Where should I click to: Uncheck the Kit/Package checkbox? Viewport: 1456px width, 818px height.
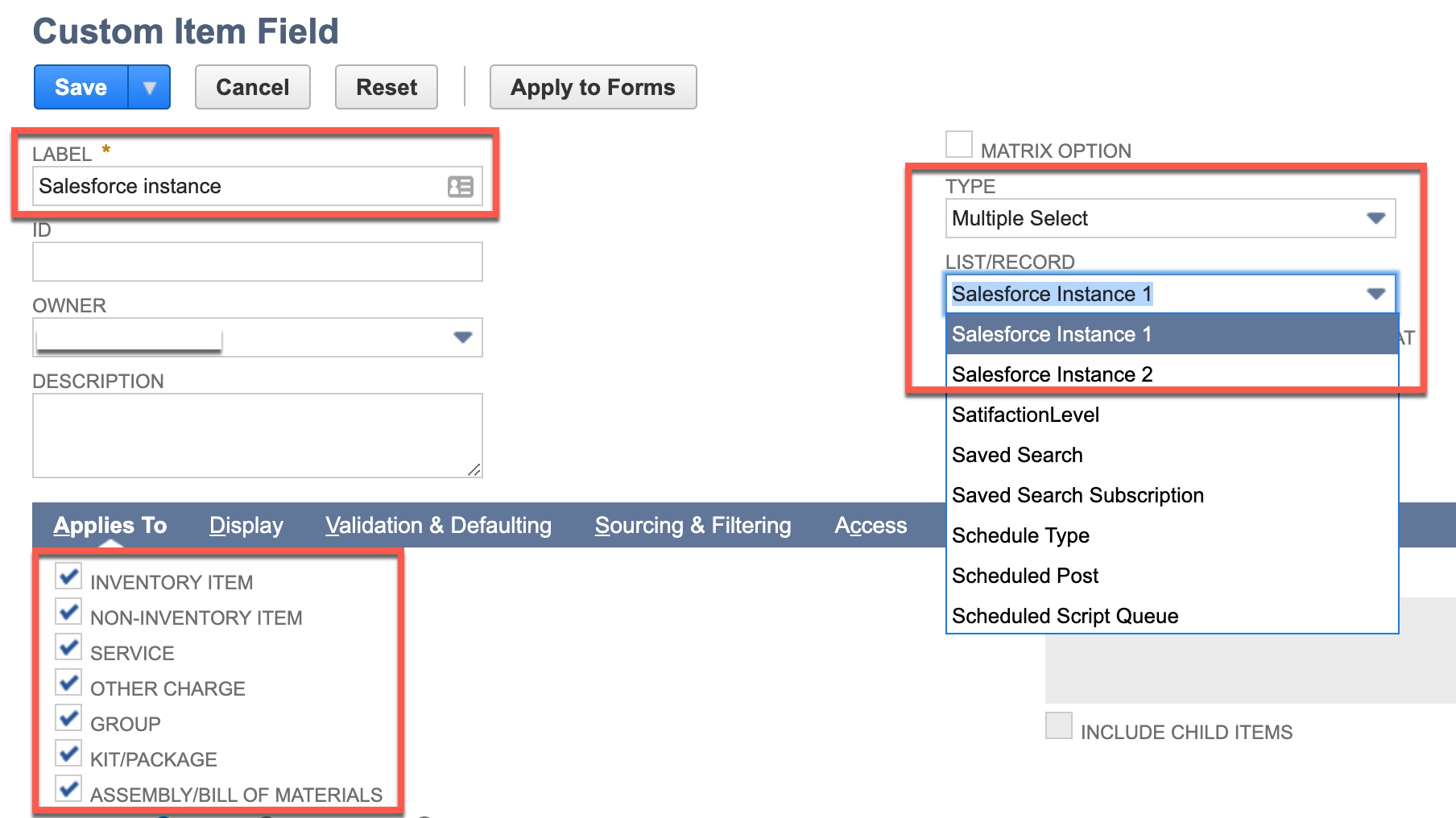pyautogui.click(x=68, y=754)
